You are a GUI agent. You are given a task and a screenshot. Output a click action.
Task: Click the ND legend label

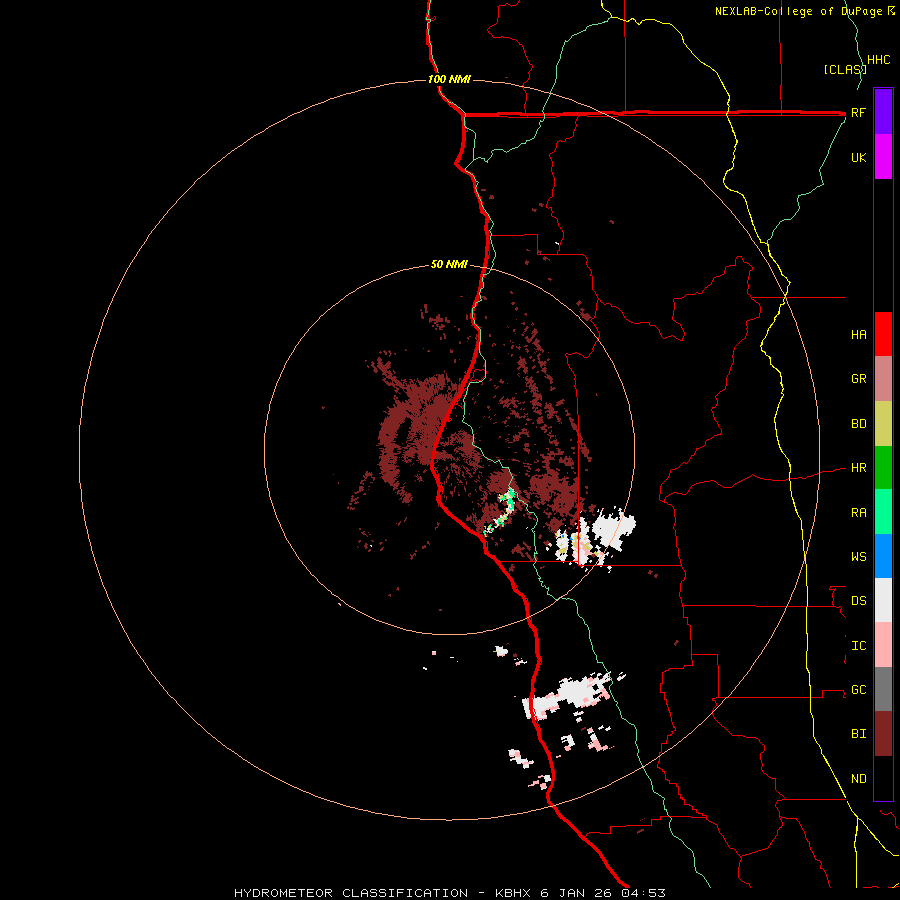tap(858, 779)
